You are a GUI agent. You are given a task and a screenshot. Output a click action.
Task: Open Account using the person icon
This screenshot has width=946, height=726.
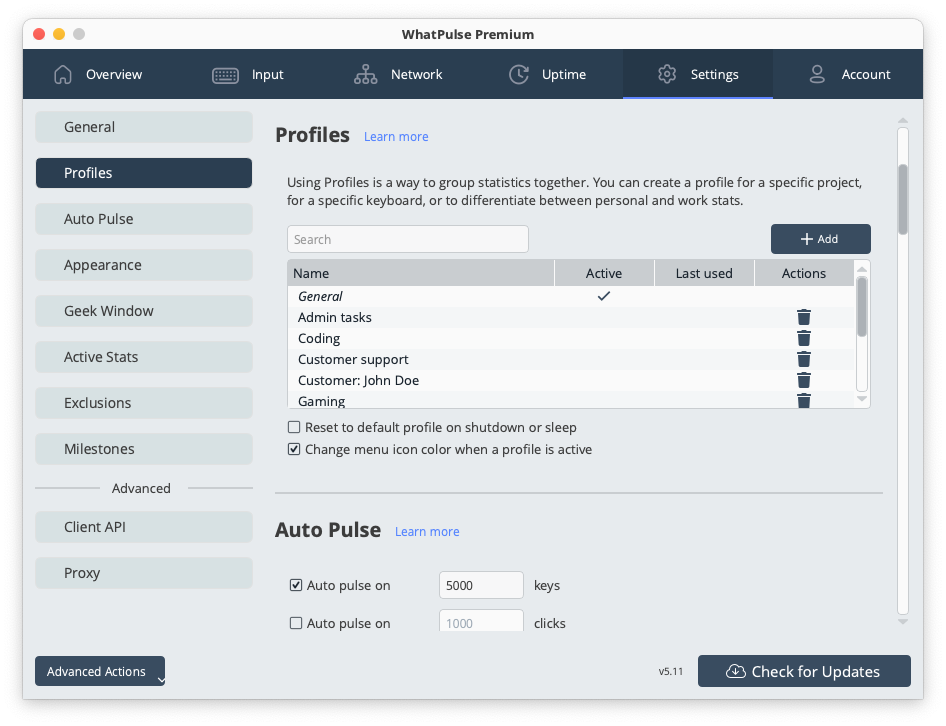819,74
